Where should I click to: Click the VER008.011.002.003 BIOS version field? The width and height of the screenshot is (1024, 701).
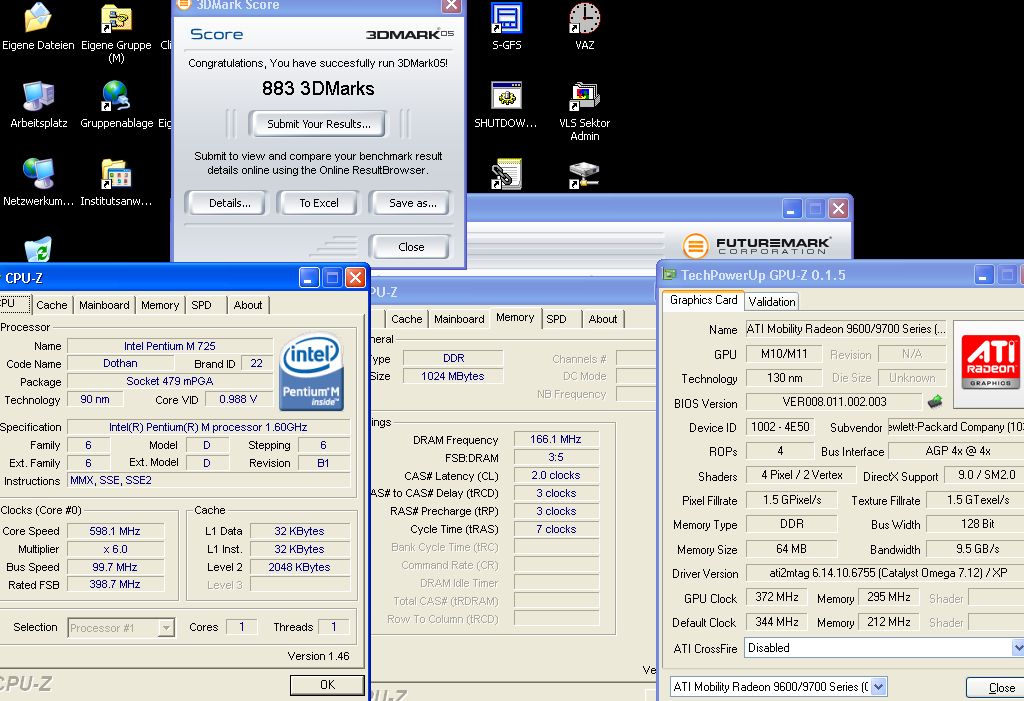tap(834, 402)
